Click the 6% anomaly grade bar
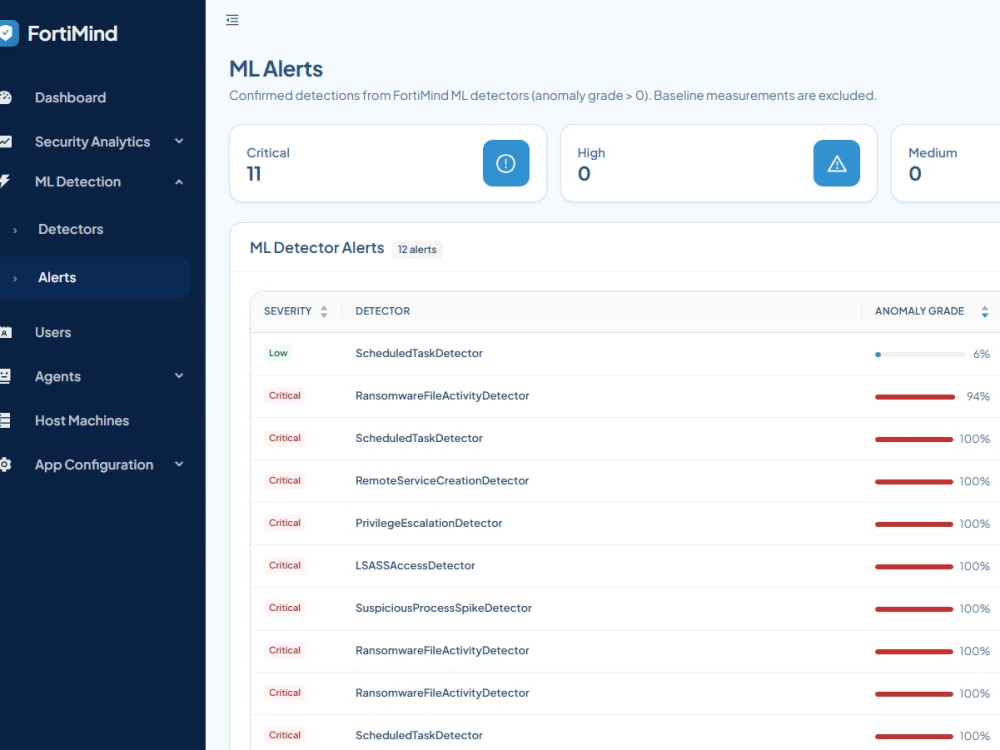 920,355
